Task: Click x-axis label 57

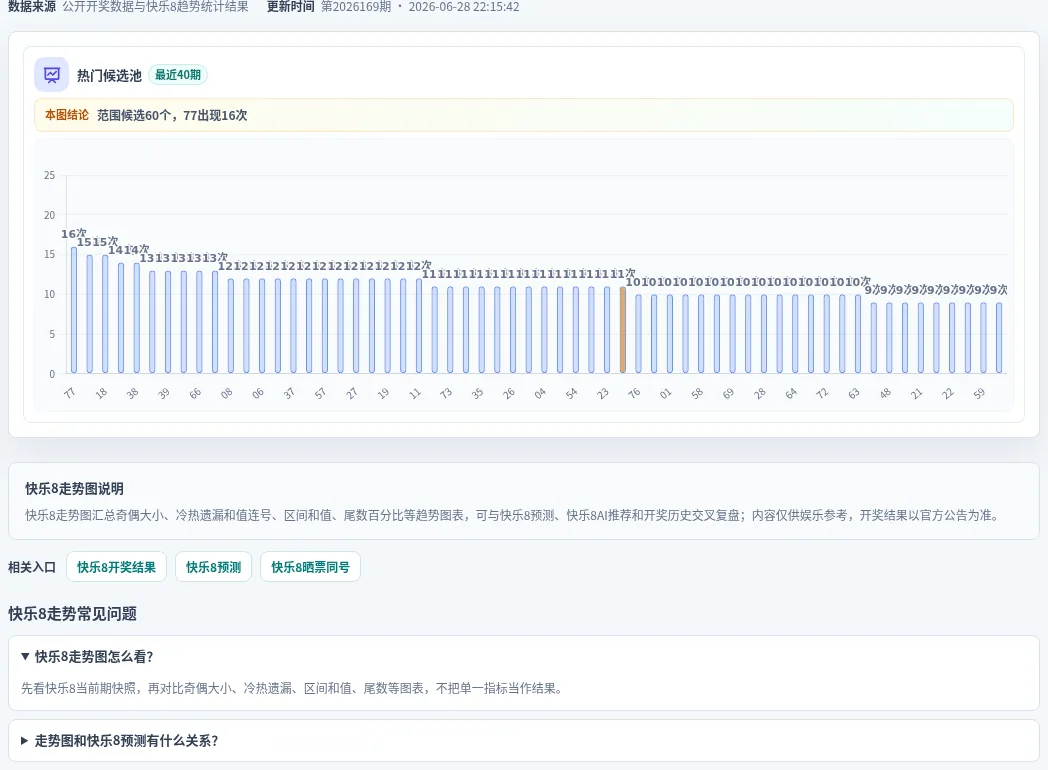Action: [x=320, y=393]
